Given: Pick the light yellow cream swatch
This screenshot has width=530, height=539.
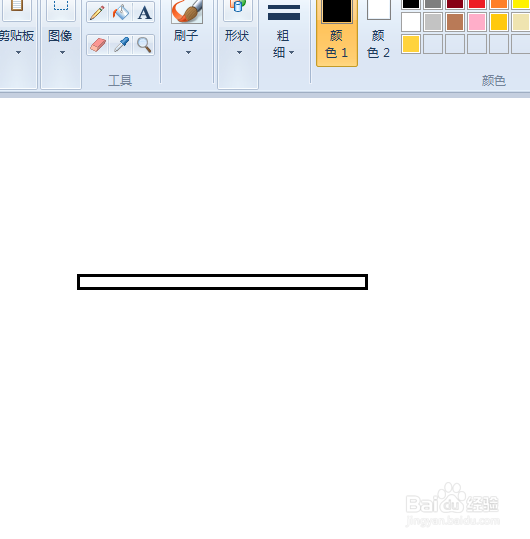Looking at the screenshot, I should (521, 22).
